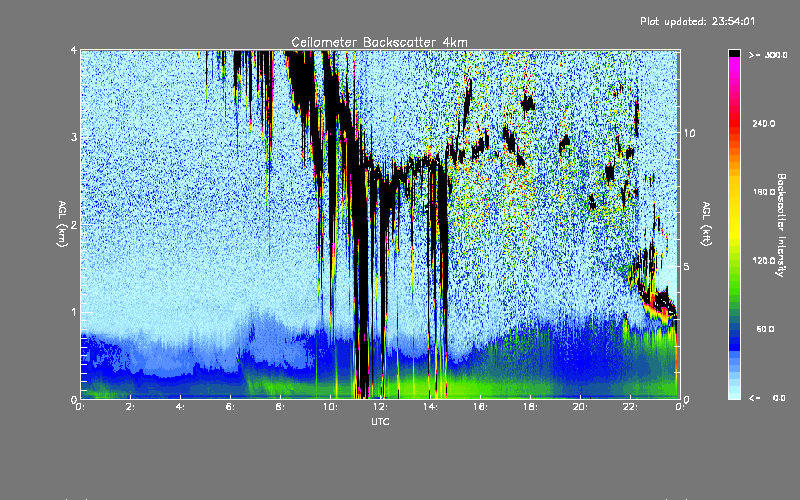Click the '5' kft tick on right axis
This screenshot has width=800, height=500.
pos(686,266)
